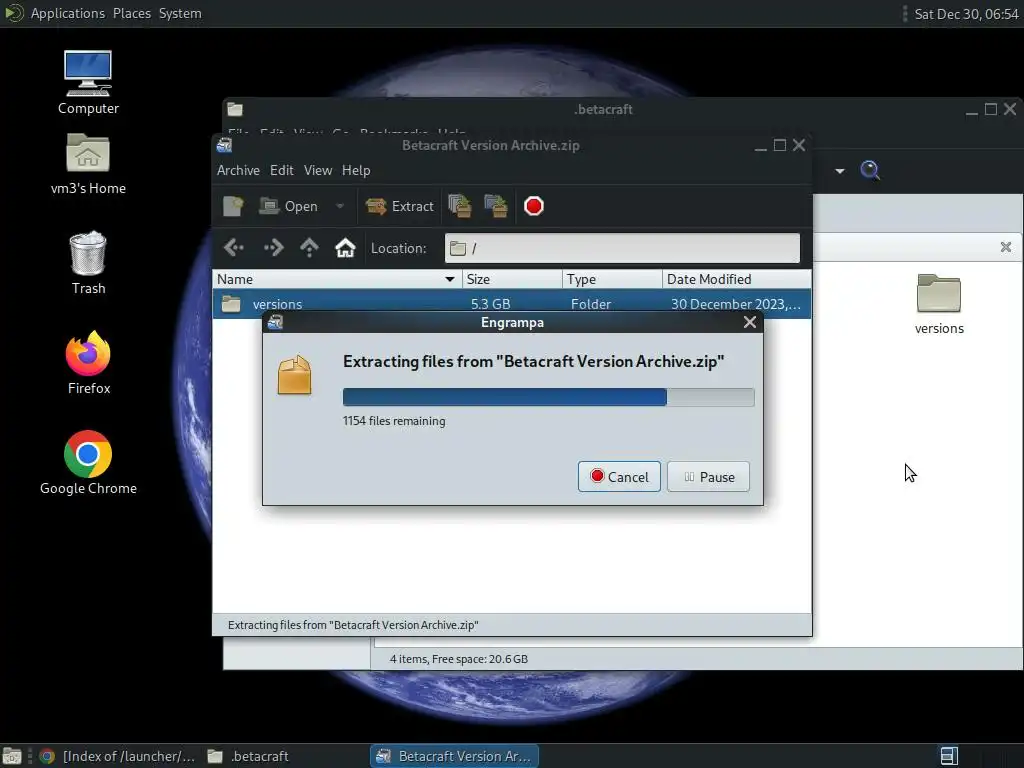Screen dimensions: 1024x768
Task: Click the 5.3 GB size cell
Action: 490,304
